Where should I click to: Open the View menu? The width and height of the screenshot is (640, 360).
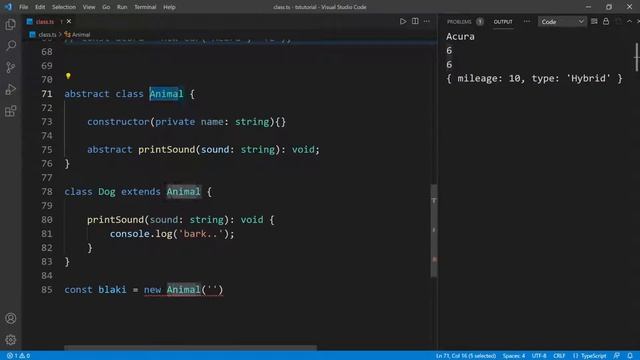pyautogui.click(x=89, y=7)
